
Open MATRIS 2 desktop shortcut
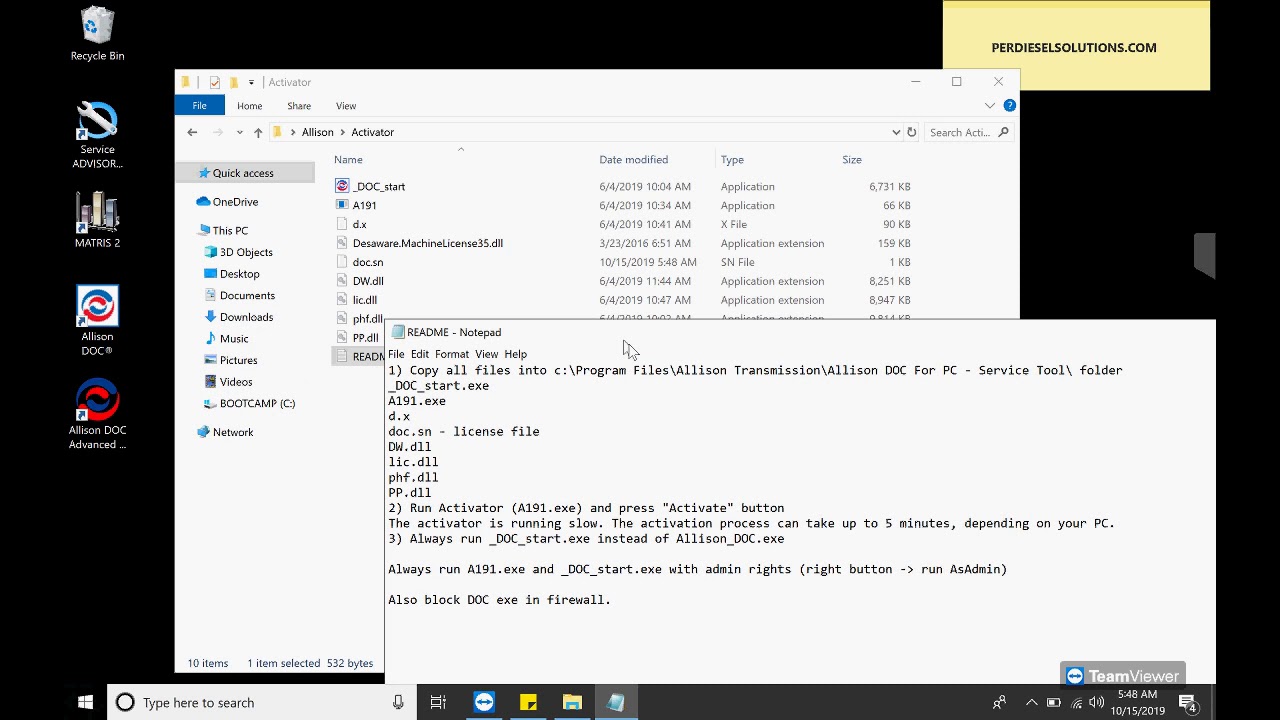tap(97, 219)
